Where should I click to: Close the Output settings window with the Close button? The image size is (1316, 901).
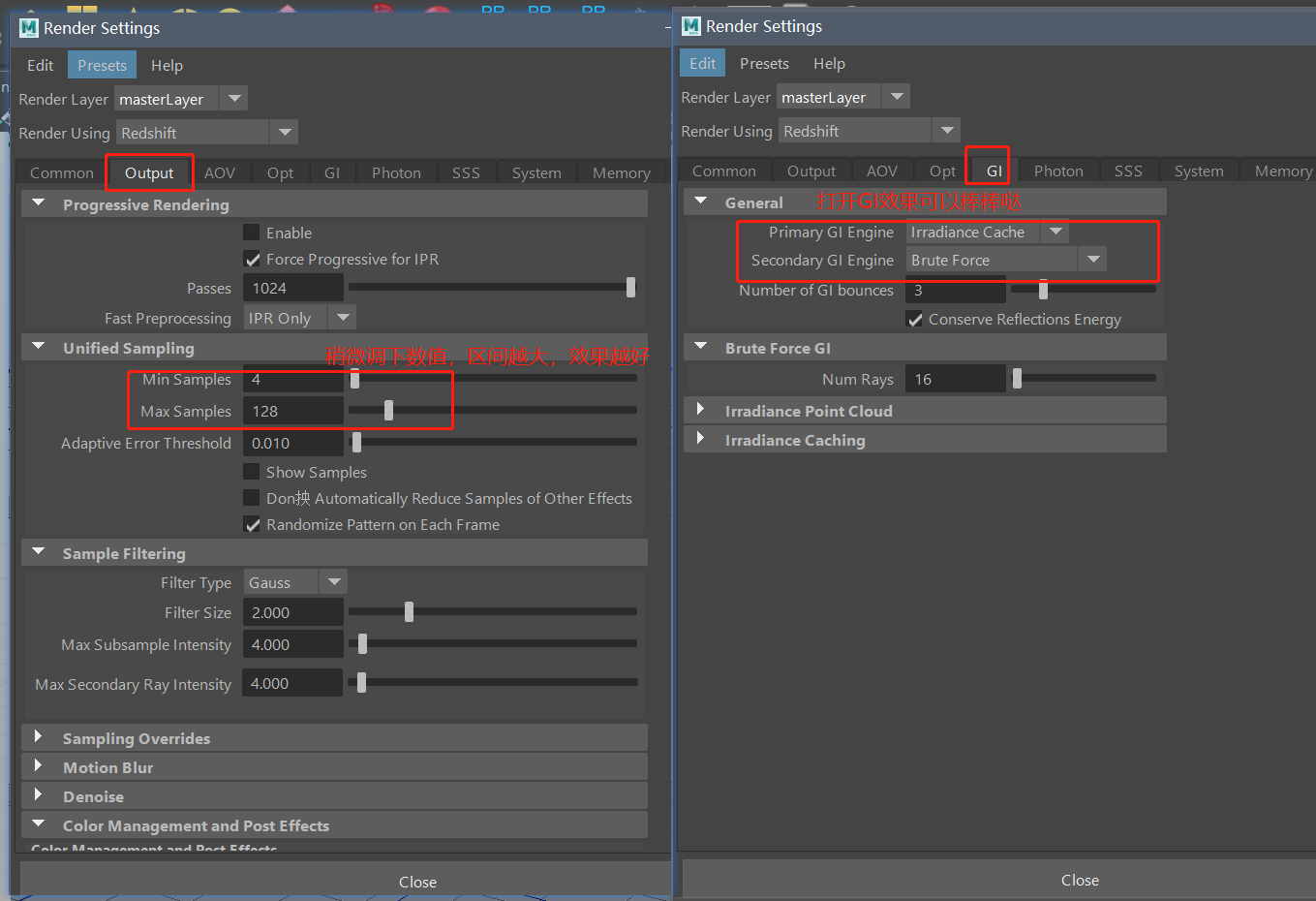(417, 882)
